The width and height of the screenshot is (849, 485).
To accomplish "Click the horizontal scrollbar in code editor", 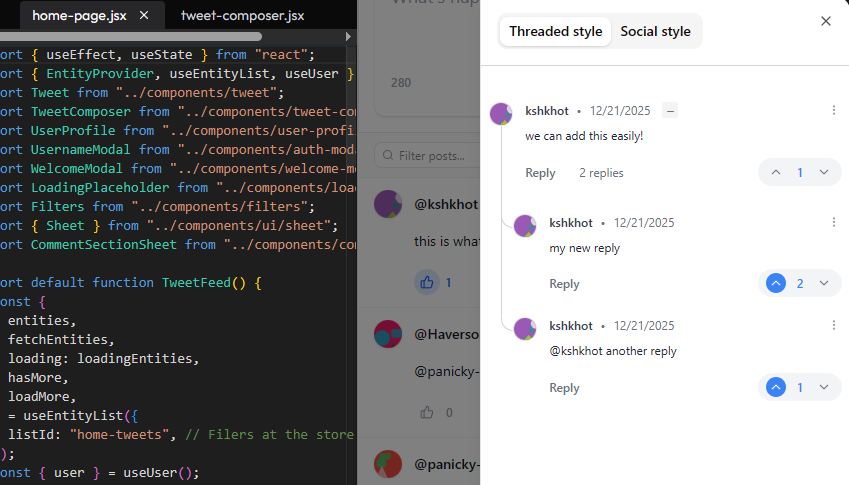I will (x=131, y=36).
